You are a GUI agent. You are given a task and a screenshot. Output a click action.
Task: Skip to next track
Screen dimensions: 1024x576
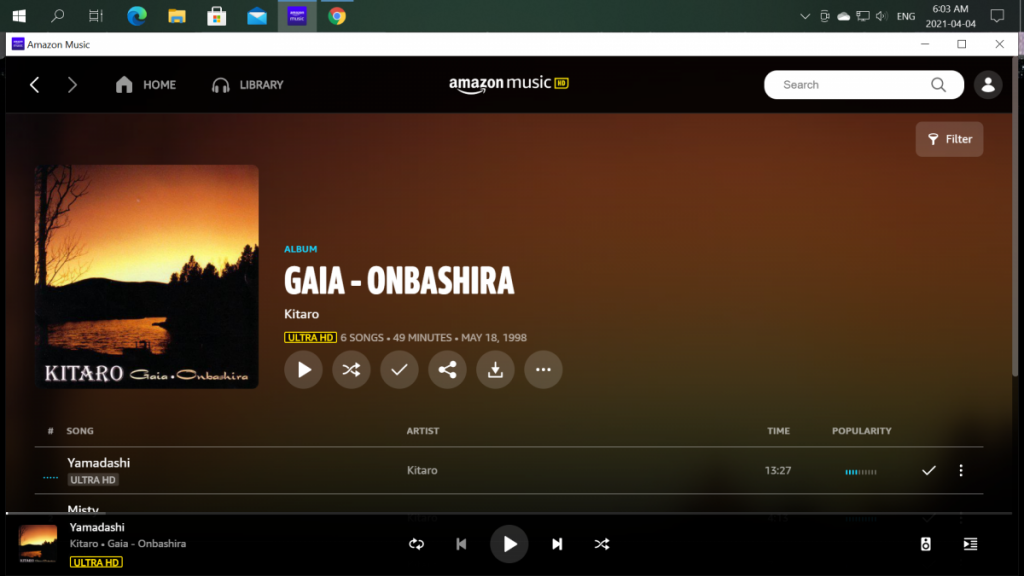[557, 544]
